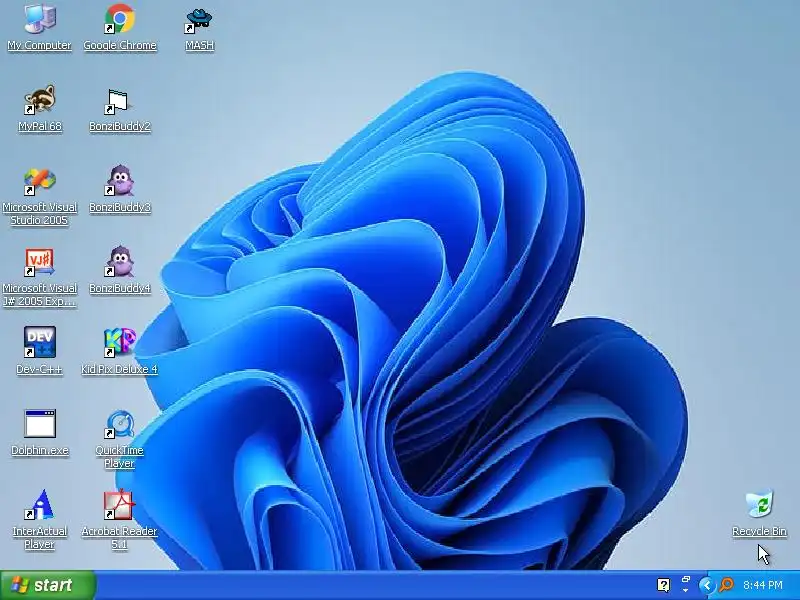Open the Start menu
Screen dimensions: 800x600
pos(47,585)
